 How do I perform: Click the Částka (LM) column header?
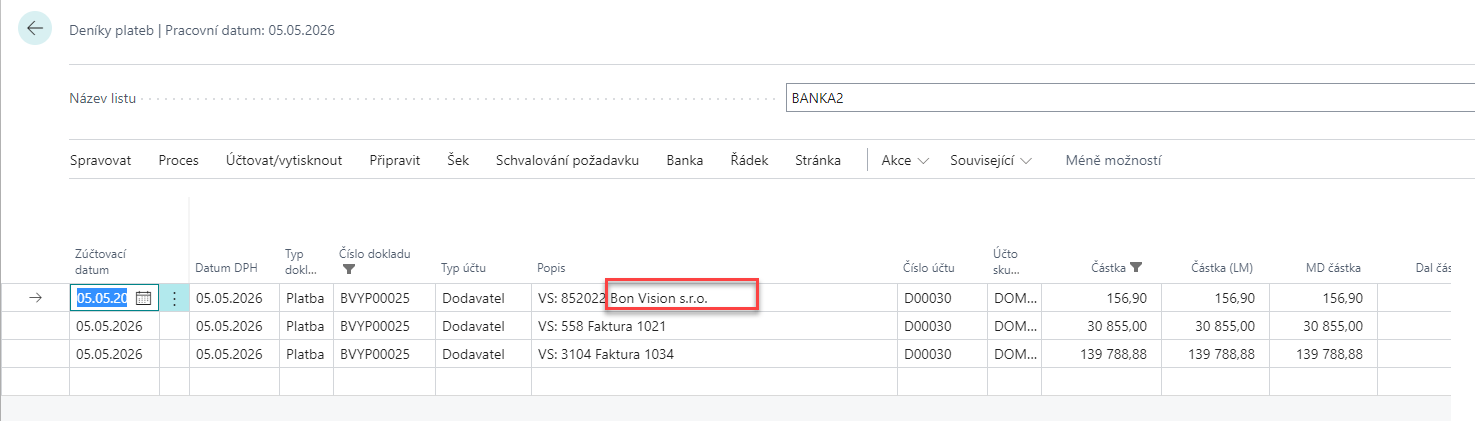[1221, 268]
